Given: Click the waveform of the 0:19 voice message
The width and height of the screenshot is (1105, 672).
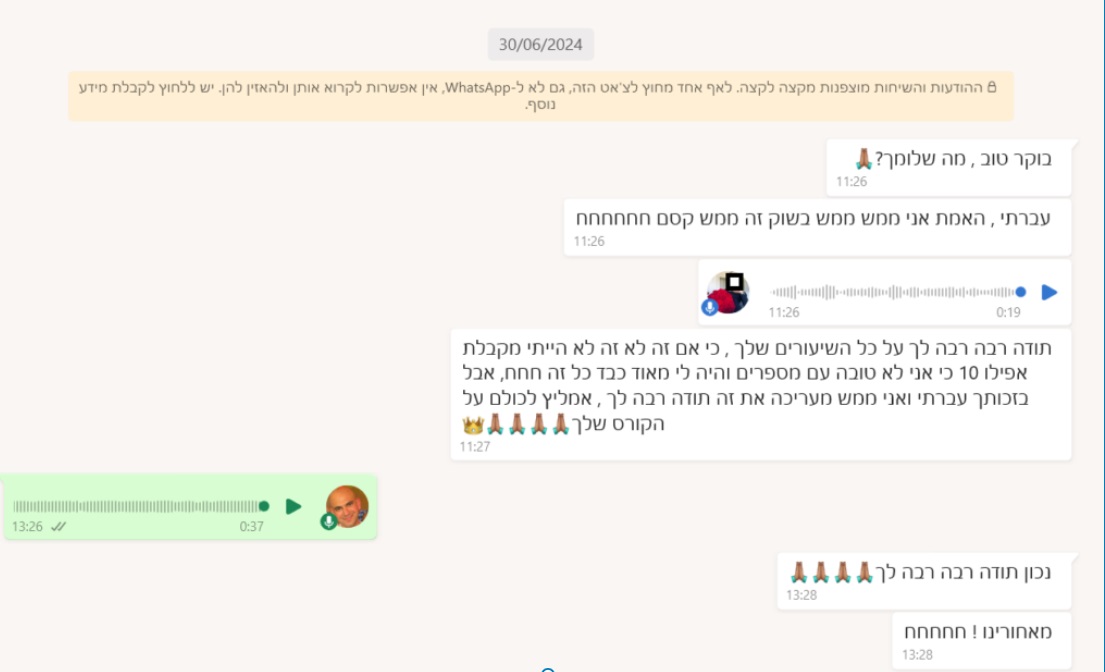Looking at the screenshot, I should (x=893, y=292).
